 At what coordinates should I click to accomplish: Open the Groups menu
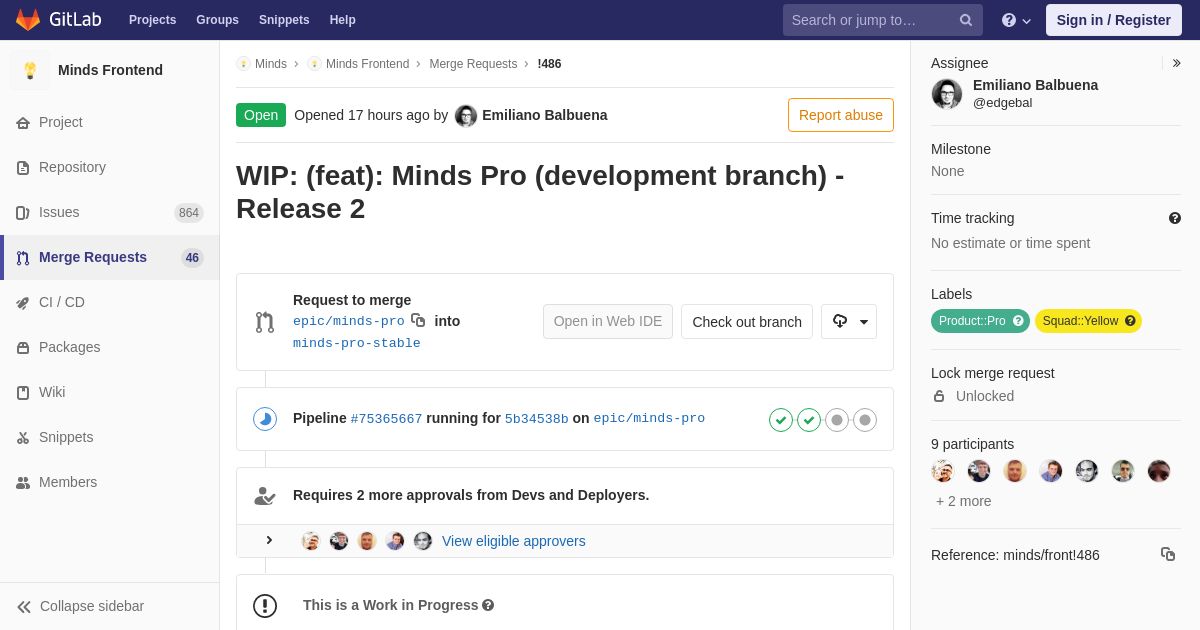pos(217,20)
